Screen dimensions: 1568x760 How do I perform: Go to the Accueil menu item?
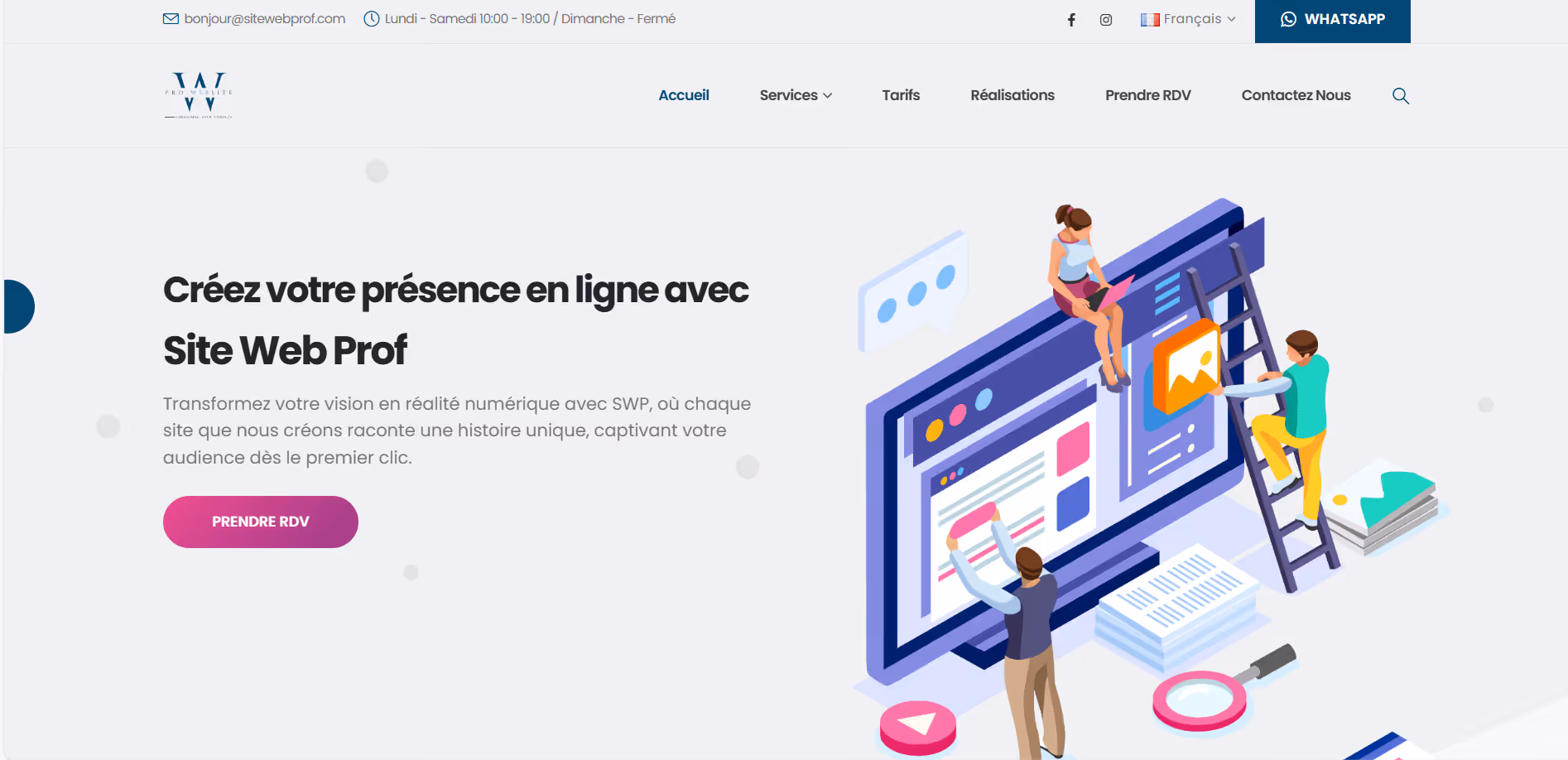684,95
